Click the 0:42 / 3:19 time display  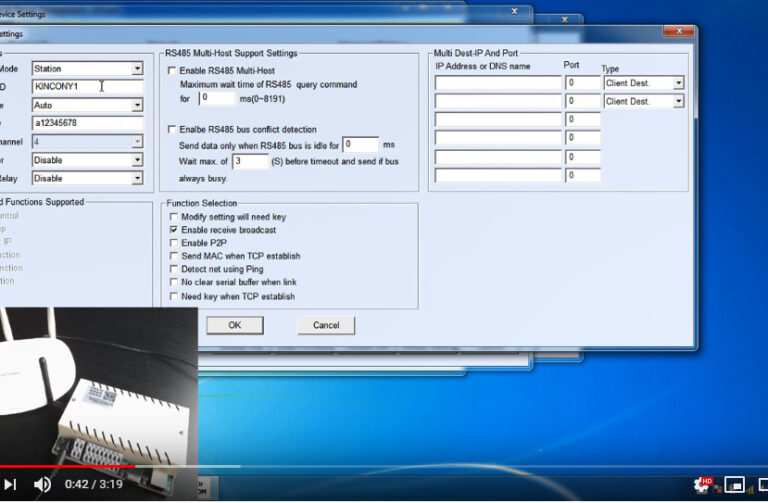pos(94,484)
